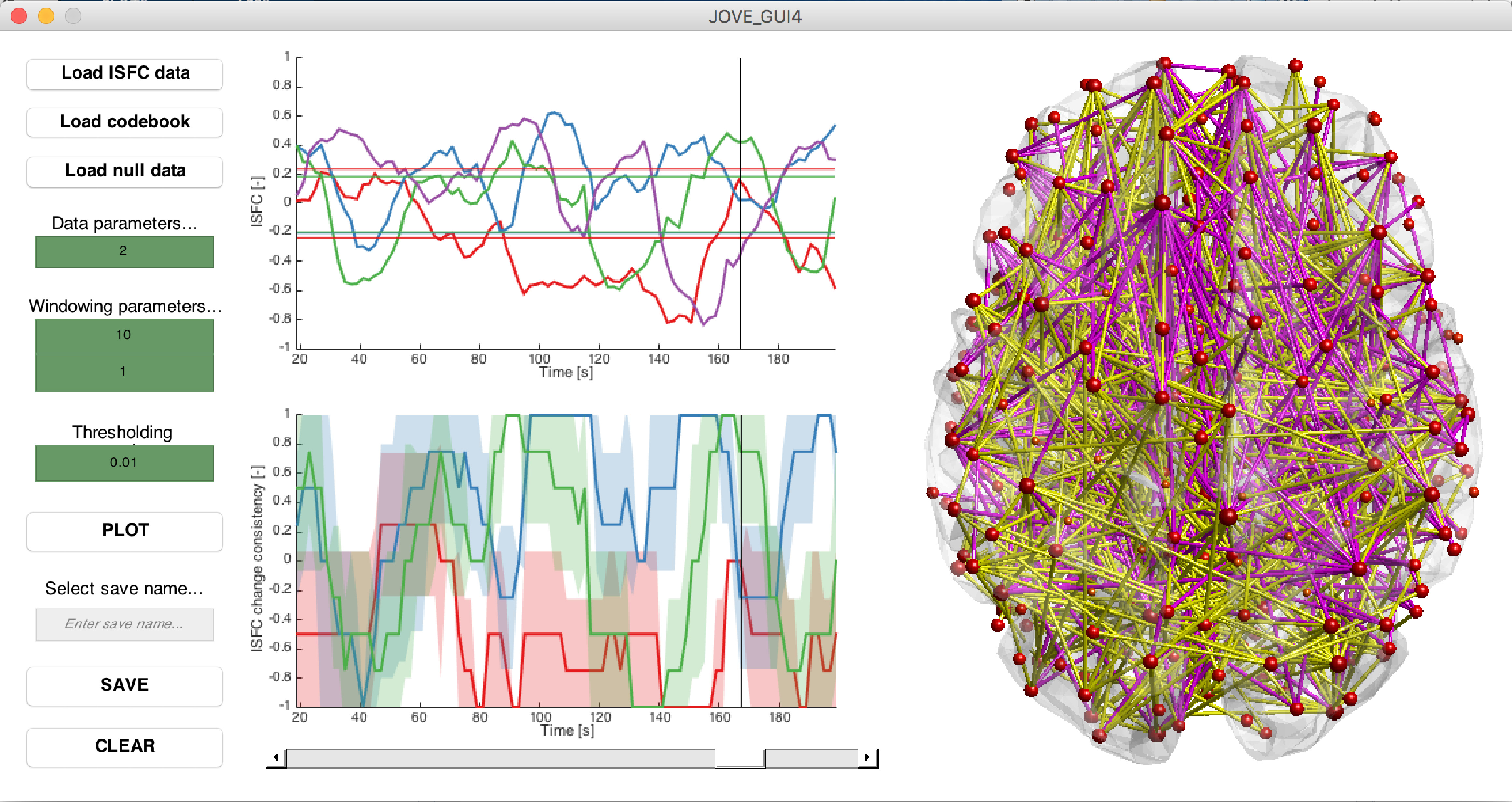Click scrollbar track left of the thumb

pos(499,758)
